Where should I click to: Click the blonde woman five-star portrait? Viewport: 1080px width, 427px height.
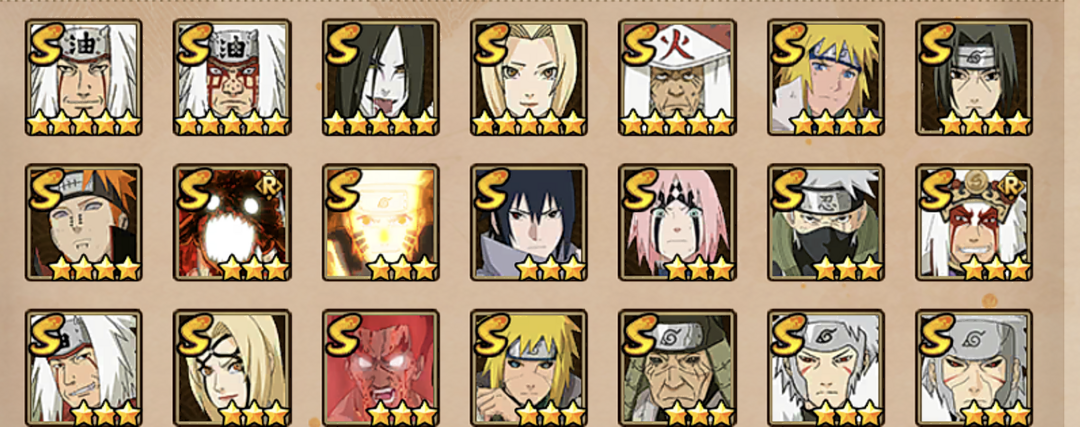[x=529, y=77]
